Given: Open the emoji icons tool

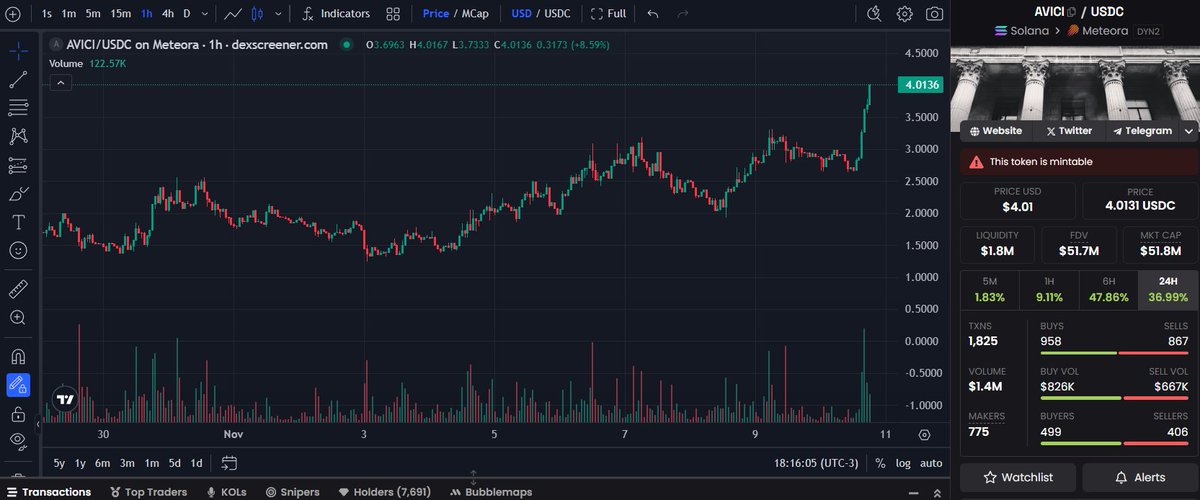Looking at the screenshot, I should (18, 250).
